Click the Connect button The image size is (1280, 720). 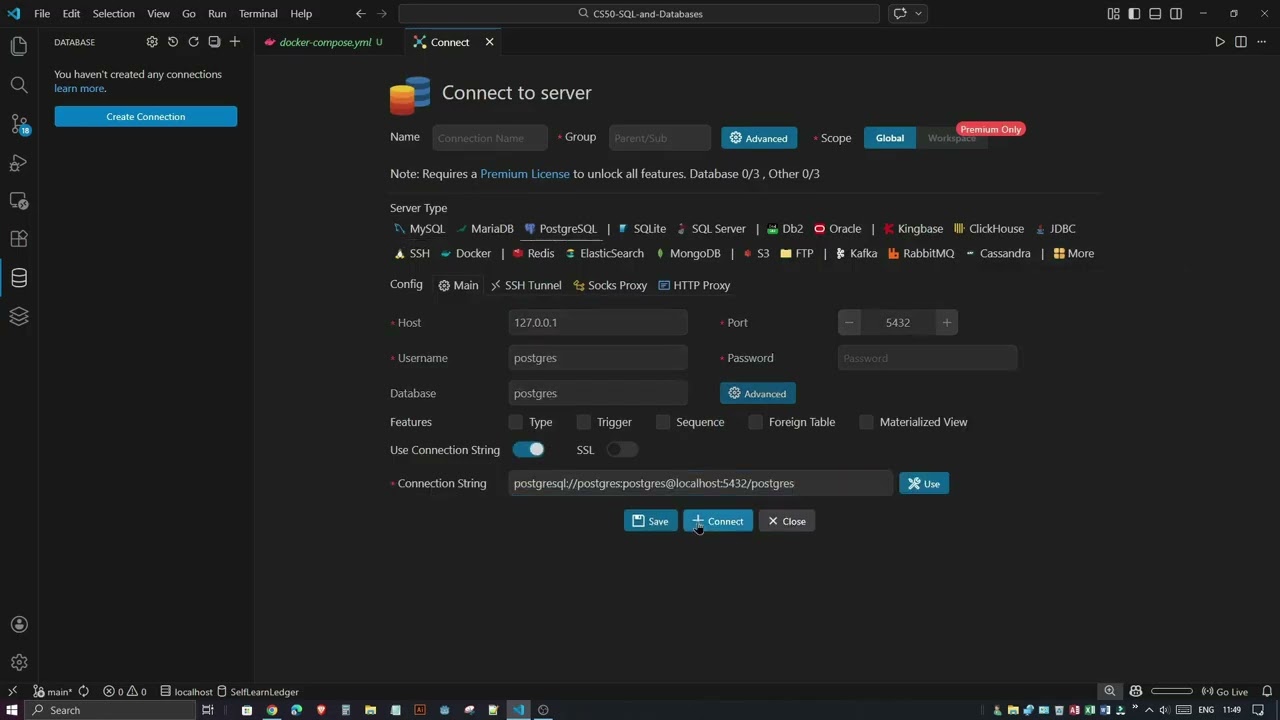coord(718,521)
